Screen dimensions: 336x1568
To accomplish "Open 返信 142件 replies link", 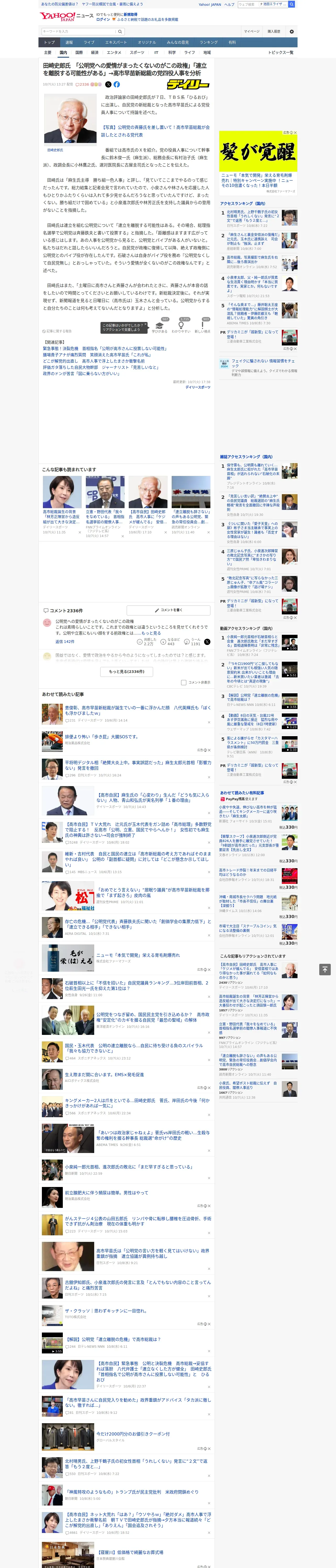I will coord(65,642).
